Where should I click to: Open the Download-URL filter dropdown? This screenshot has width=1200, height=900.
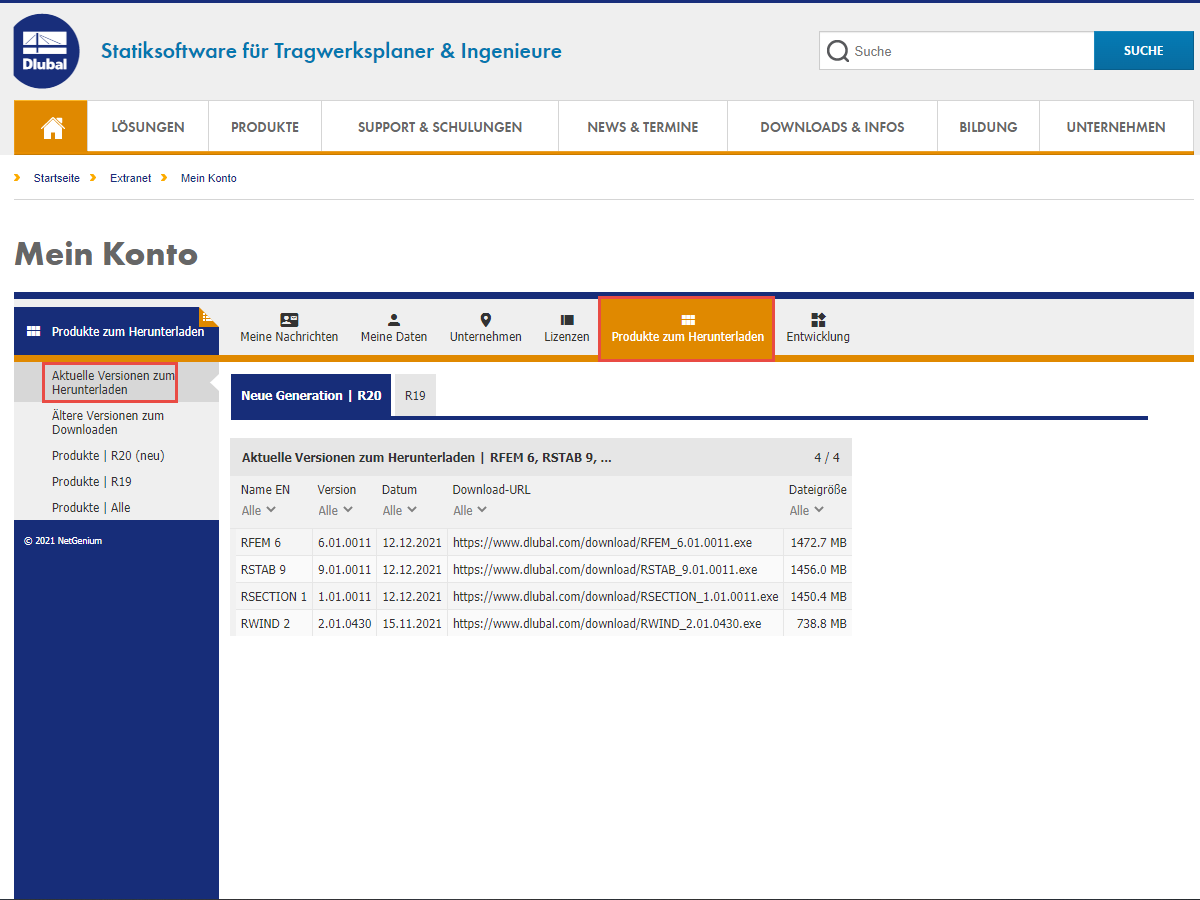click(x=469, y=510)
